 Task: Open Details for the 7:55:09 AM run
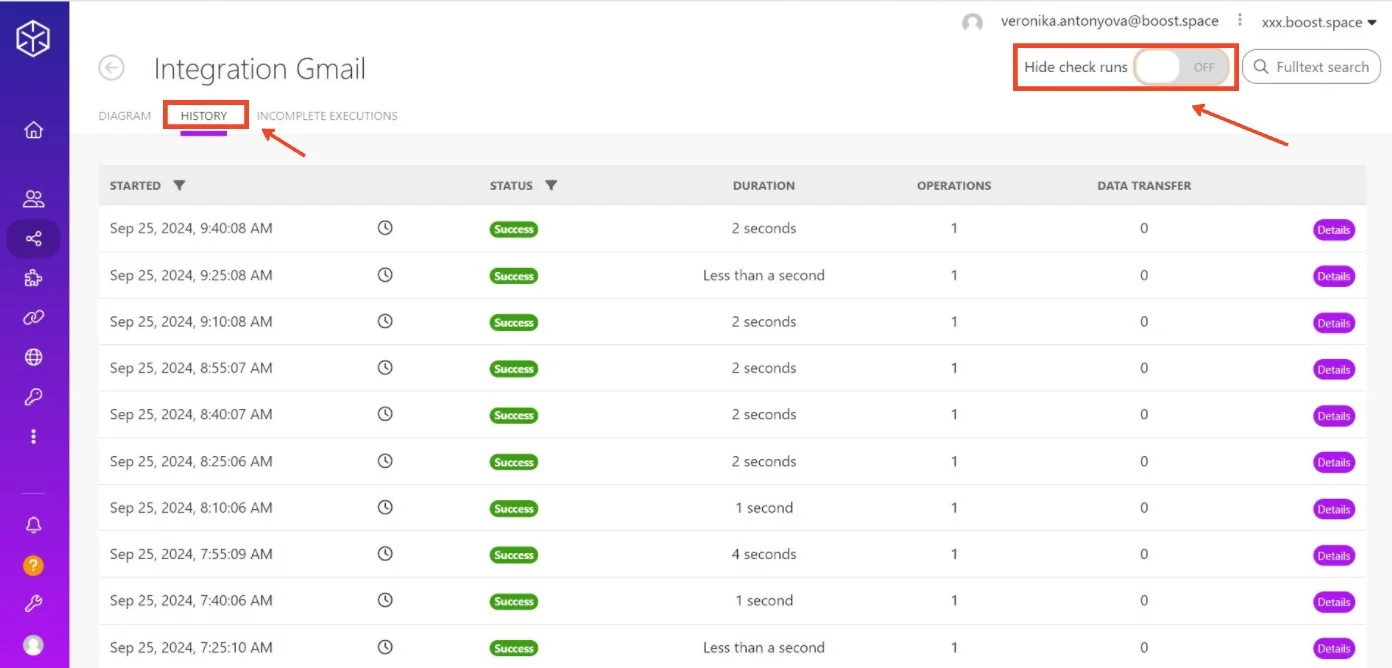click(x=1333, y=555)
